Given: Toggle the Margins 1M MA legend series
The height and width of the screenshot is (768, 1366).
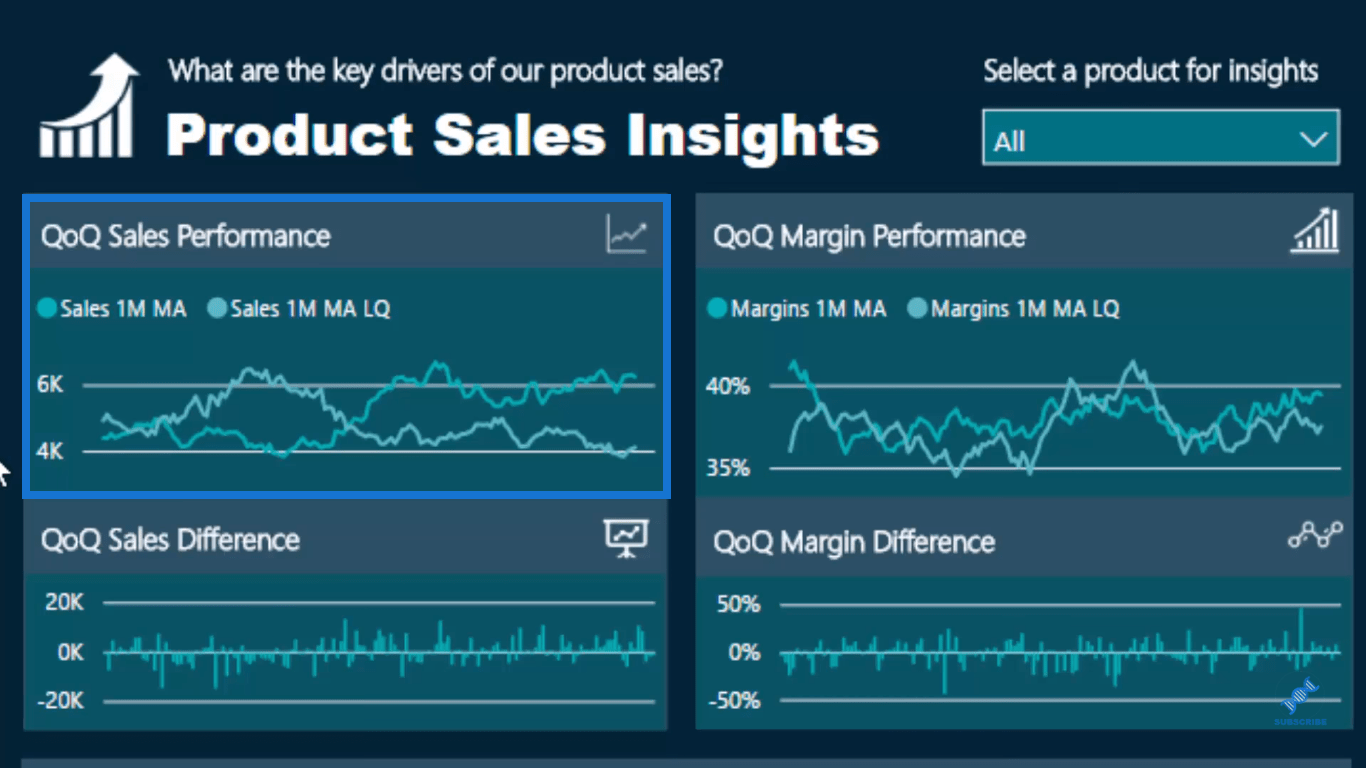Looking at the screenshot, I should click(x=797, y=309).
